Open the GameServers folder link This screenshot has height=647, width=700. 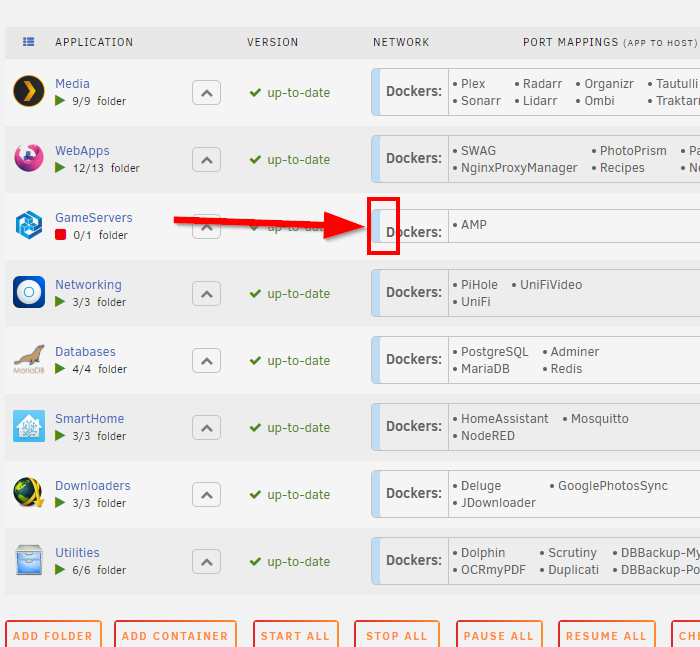(94, 217)
